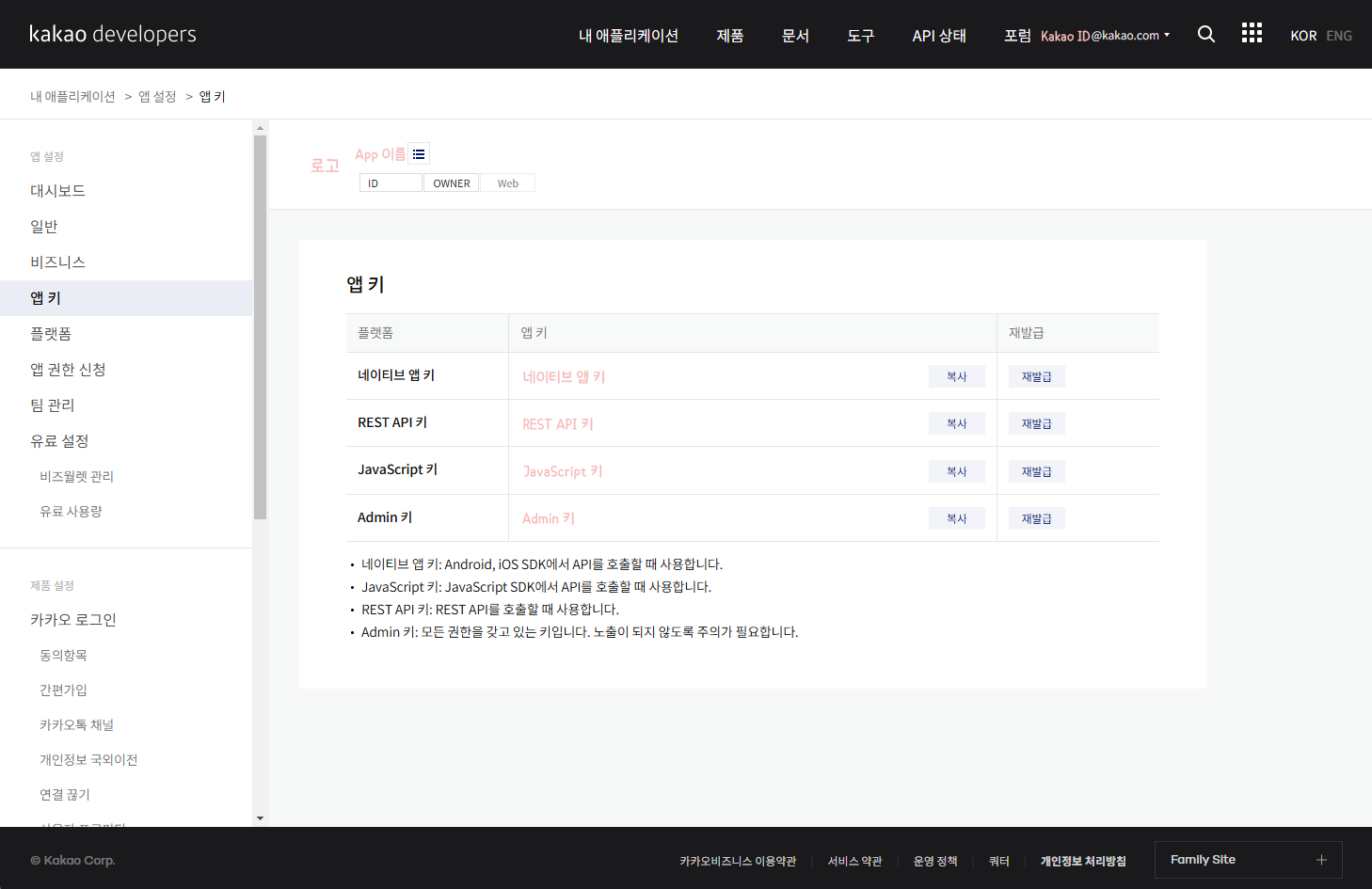Copy the 네이티브 앱 키

(956, 376)
